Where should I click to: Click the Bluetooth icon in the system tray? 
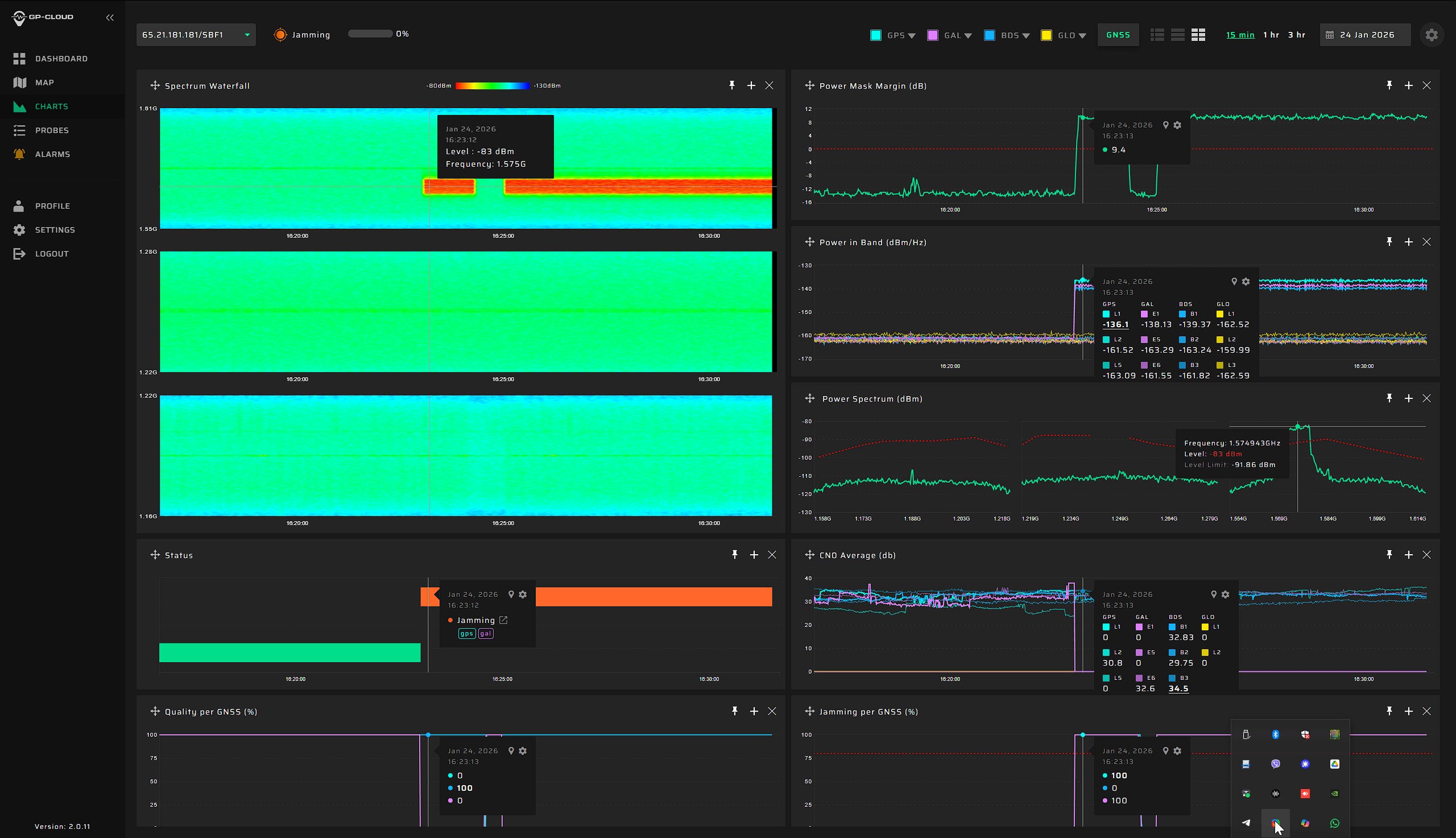1275,734
